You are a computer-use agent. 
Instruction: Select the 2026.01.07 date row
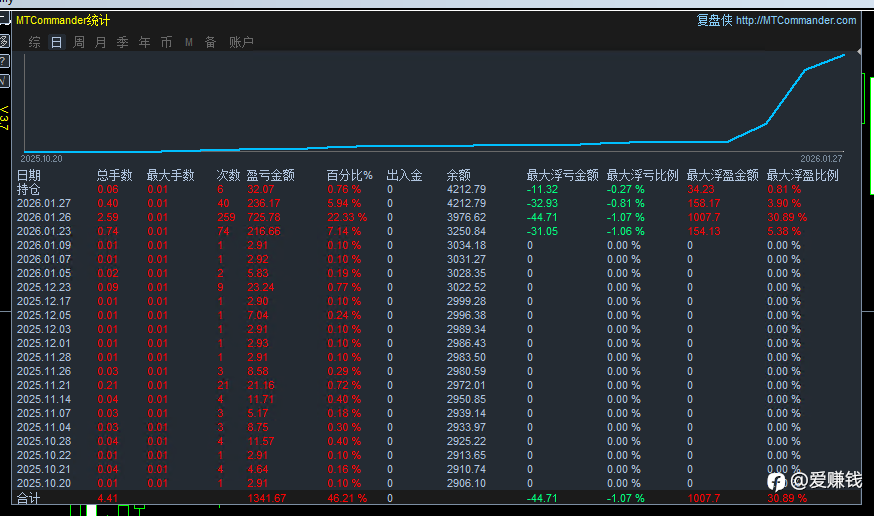(x=436, y=259)
